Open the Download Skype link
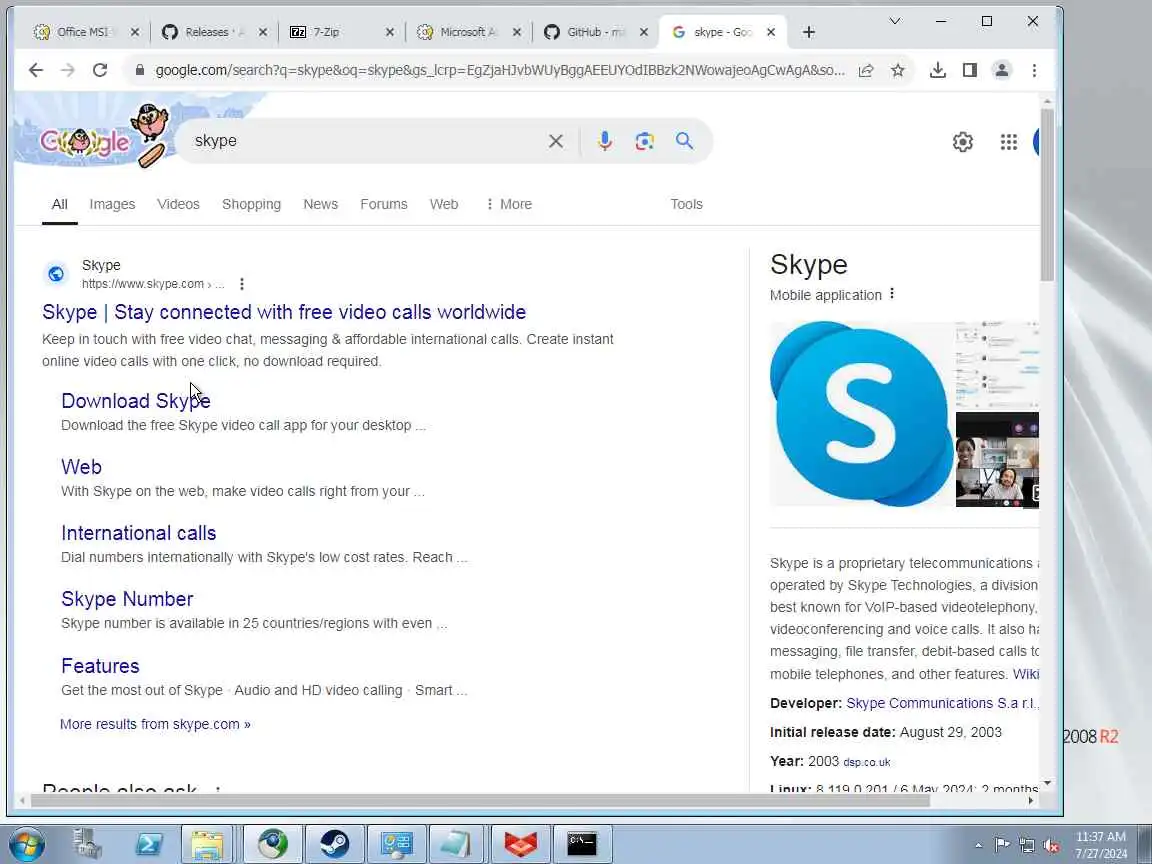Viewport: 1152px width, 864px height. 136,401
